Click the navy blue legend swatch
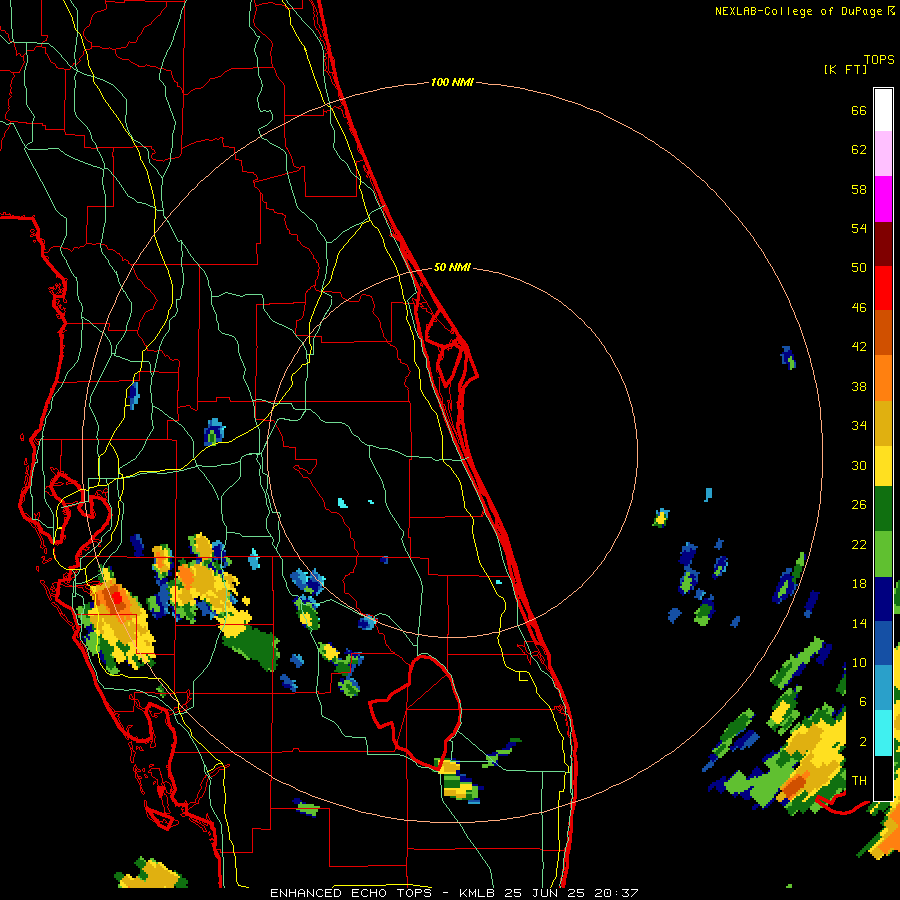This screenshot has height=900, width=900. click(x=883, y=599)
